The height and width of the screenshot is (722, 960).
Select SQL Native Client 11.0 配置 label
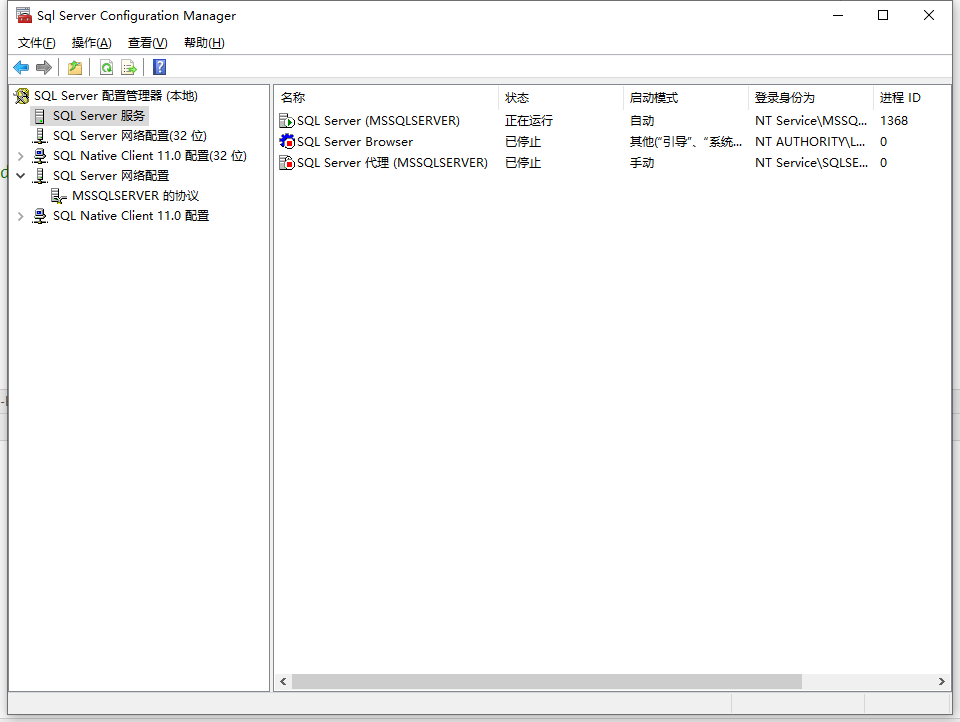pyautogui.click(x=131, y=216)
